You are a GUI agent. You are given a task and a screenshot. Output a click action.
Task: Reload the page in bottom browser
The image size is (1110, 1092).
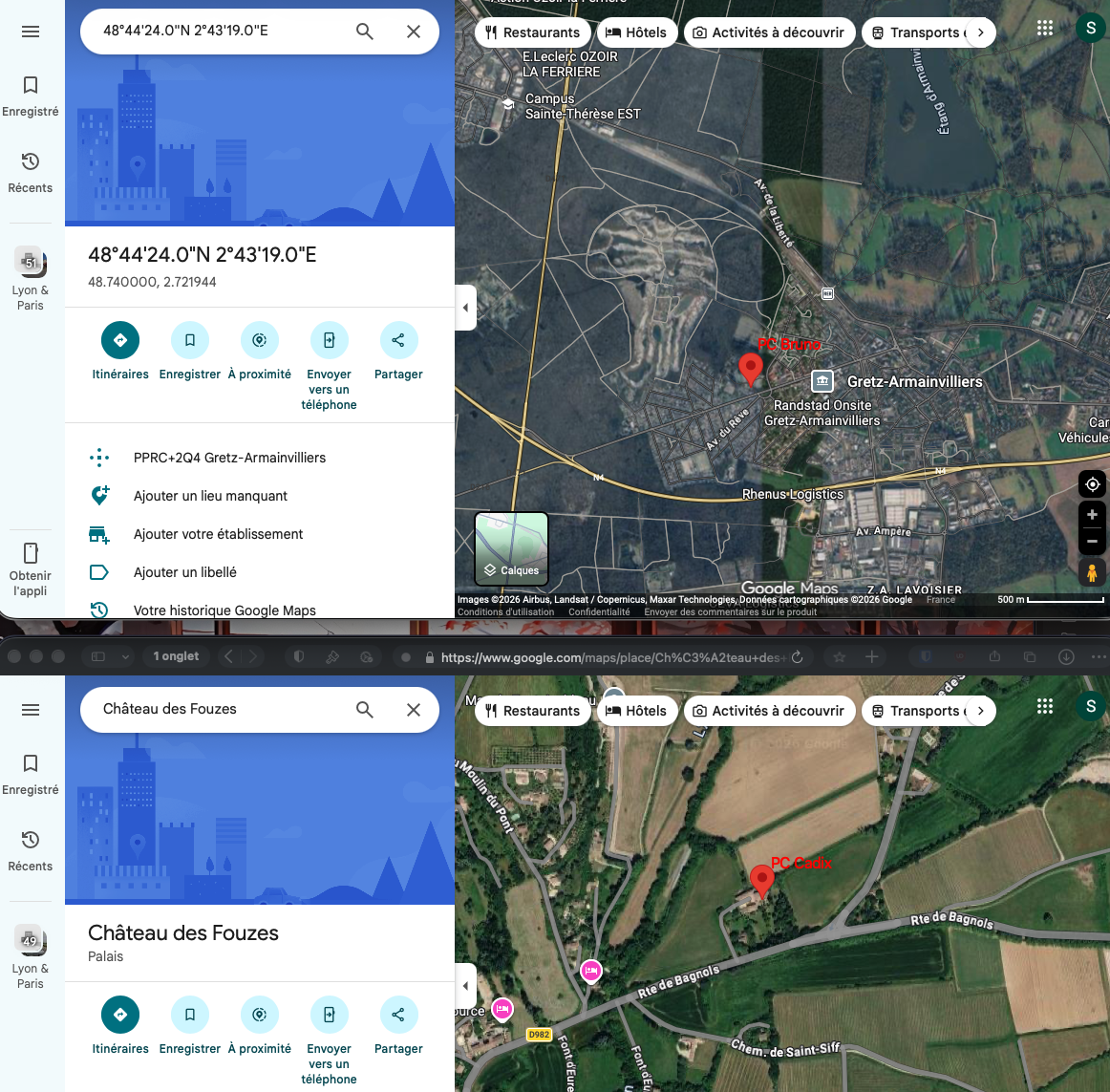[x=797, y=657]
